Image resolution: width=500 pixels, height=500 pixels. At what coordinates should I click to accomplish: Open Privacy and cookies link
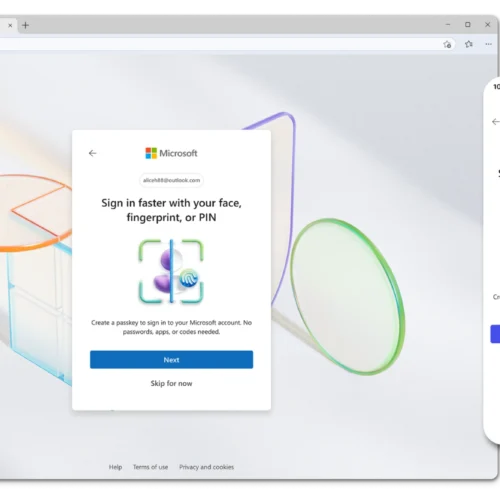tap(206, 467)
